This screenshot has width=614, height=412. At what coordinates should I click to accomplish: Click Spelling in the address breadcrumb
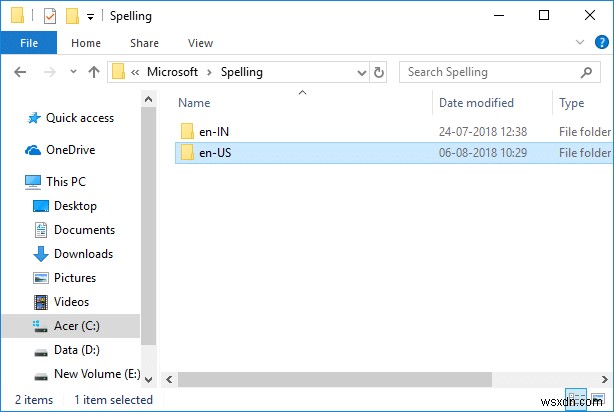[x=242, y=72]
